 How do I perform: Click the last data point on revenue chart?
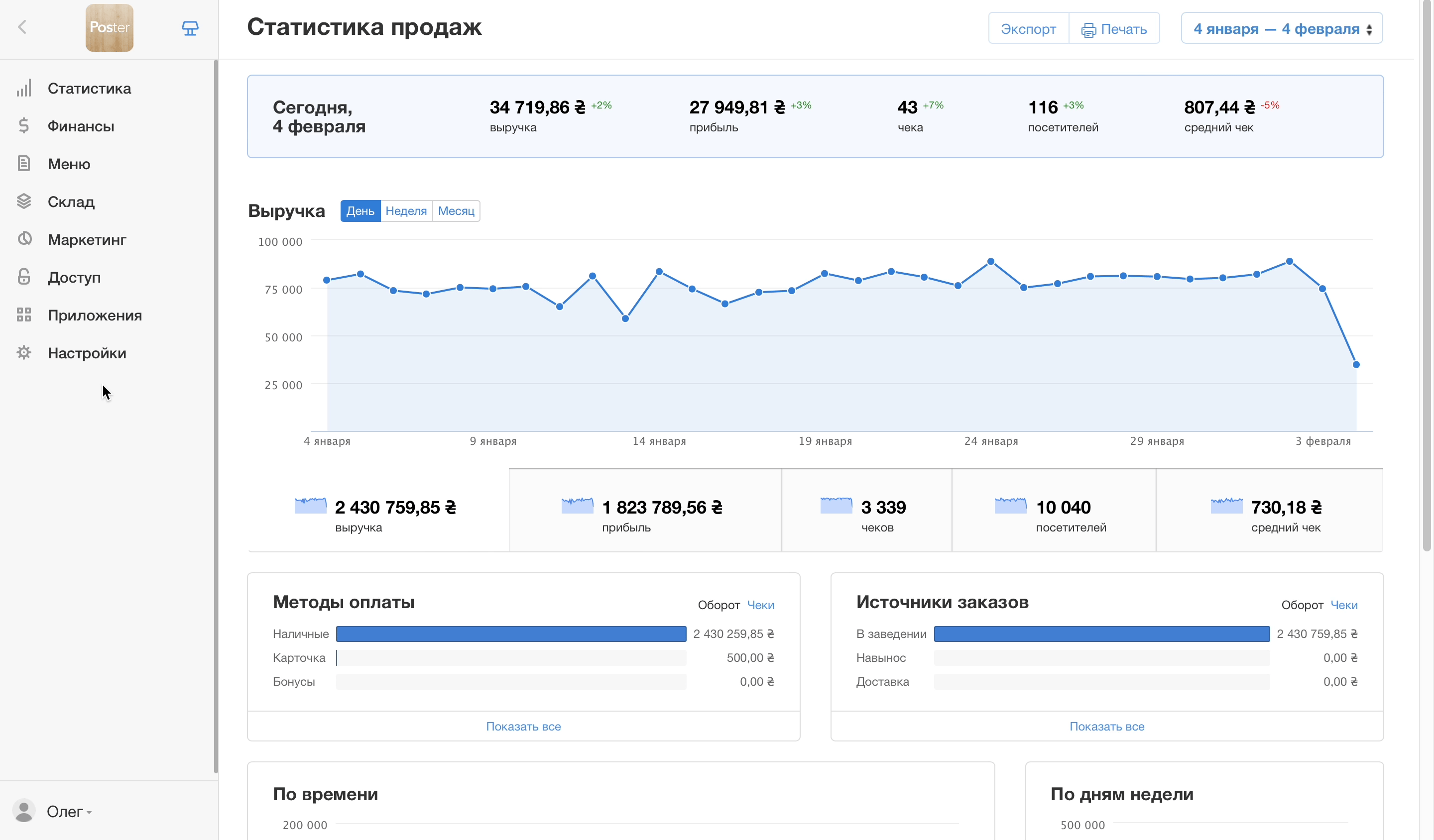click(x=1356, y=365)
